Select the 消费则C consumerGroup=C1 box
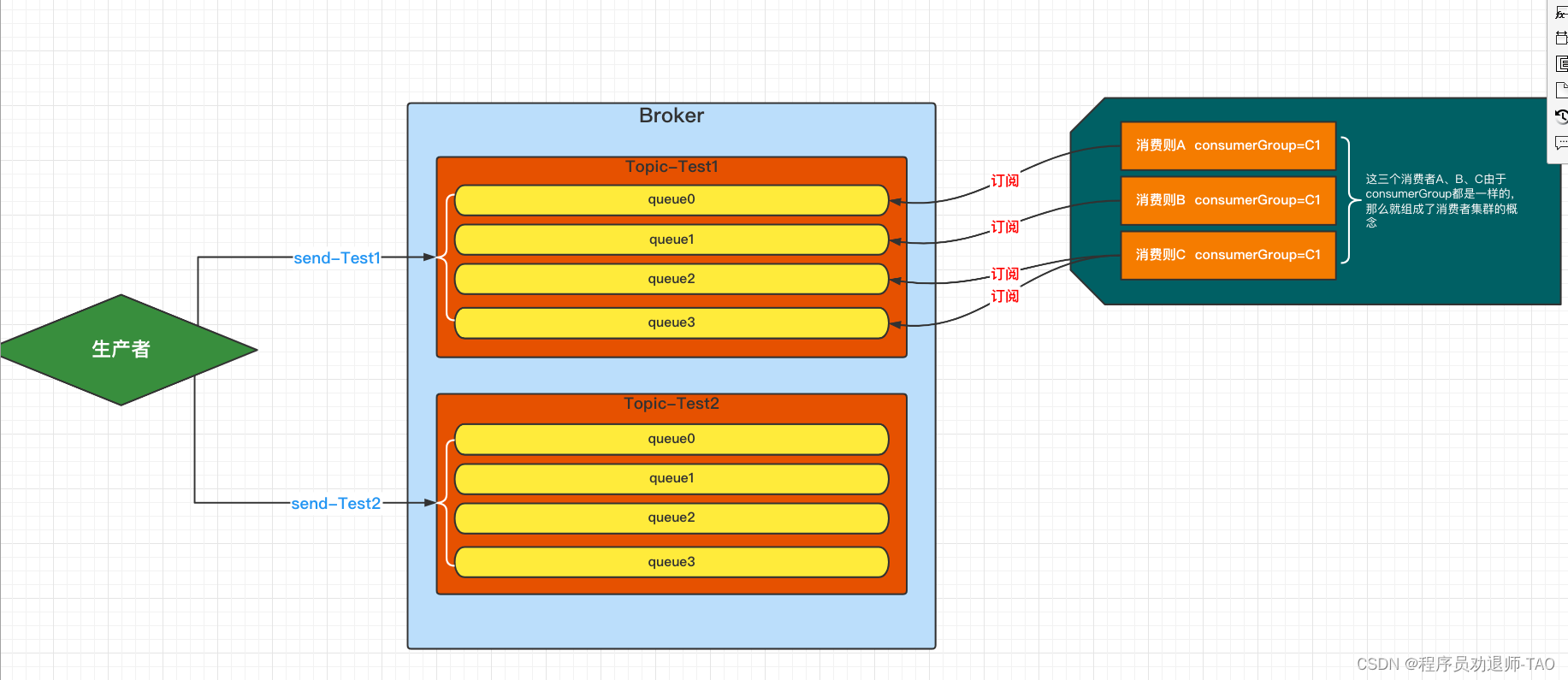1568x680 pixels. point(1228,255)
